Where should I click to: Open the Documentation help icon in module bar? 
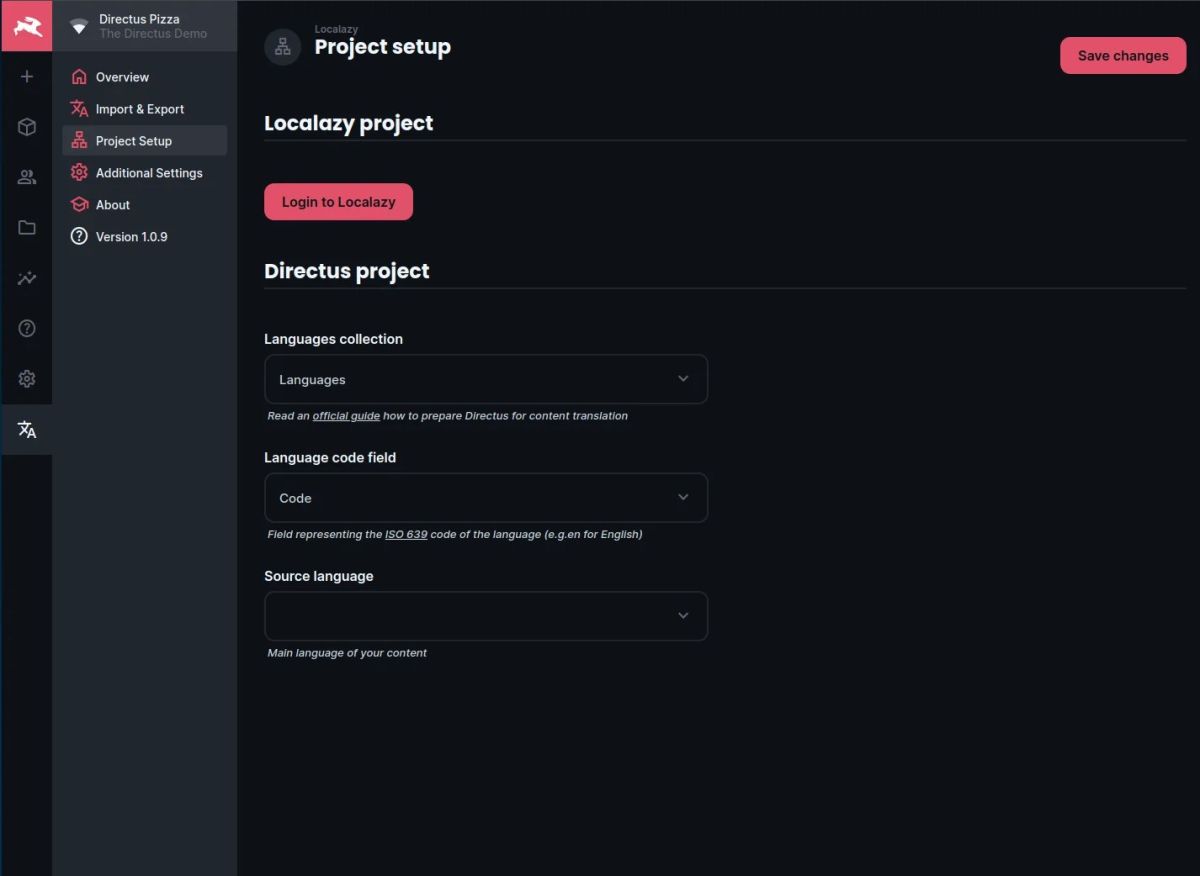pyautogui.click(x=27, y=328)
